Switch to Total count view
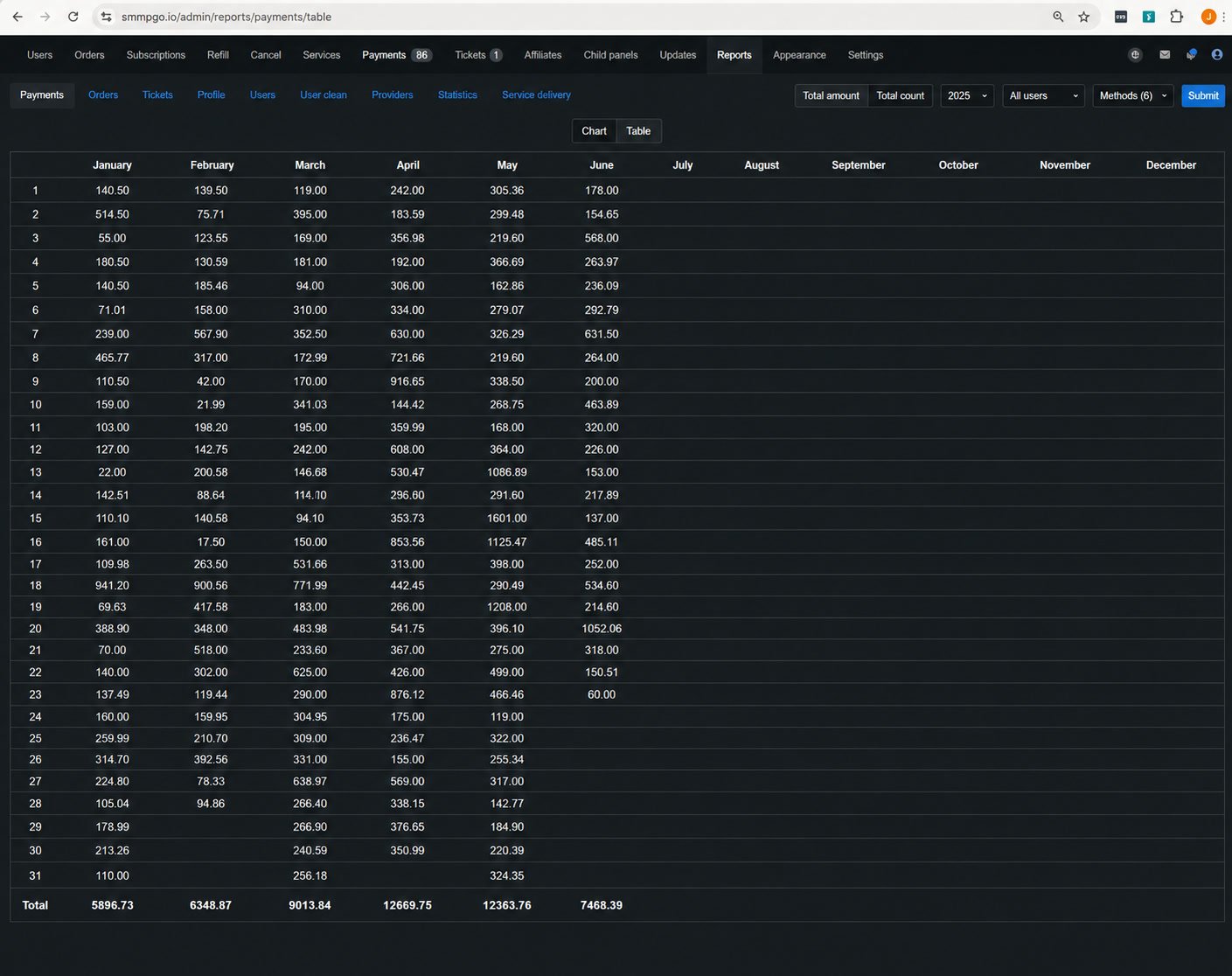 click(x=900, y=95)
